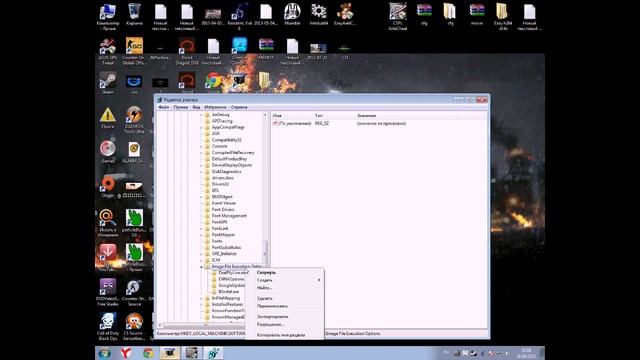Open the Create (Создать) submenu

coord(284,280)
